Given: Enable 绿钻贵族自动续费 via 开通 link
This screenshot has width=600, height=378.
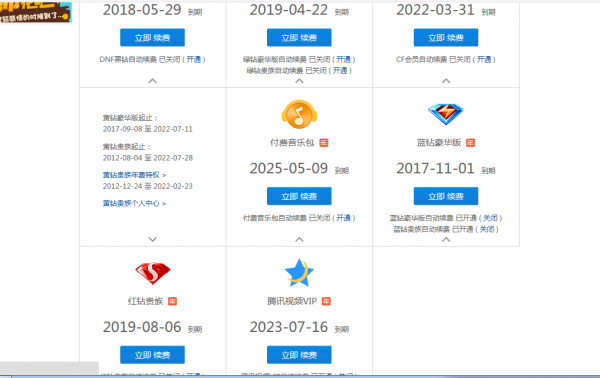Looking at the screenshot, I should pyautogui.click(x=340, y=70).
